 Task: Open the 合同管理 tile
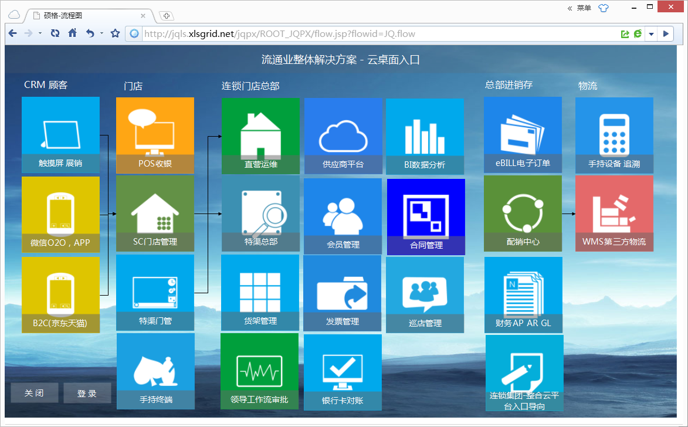point(426,216)
